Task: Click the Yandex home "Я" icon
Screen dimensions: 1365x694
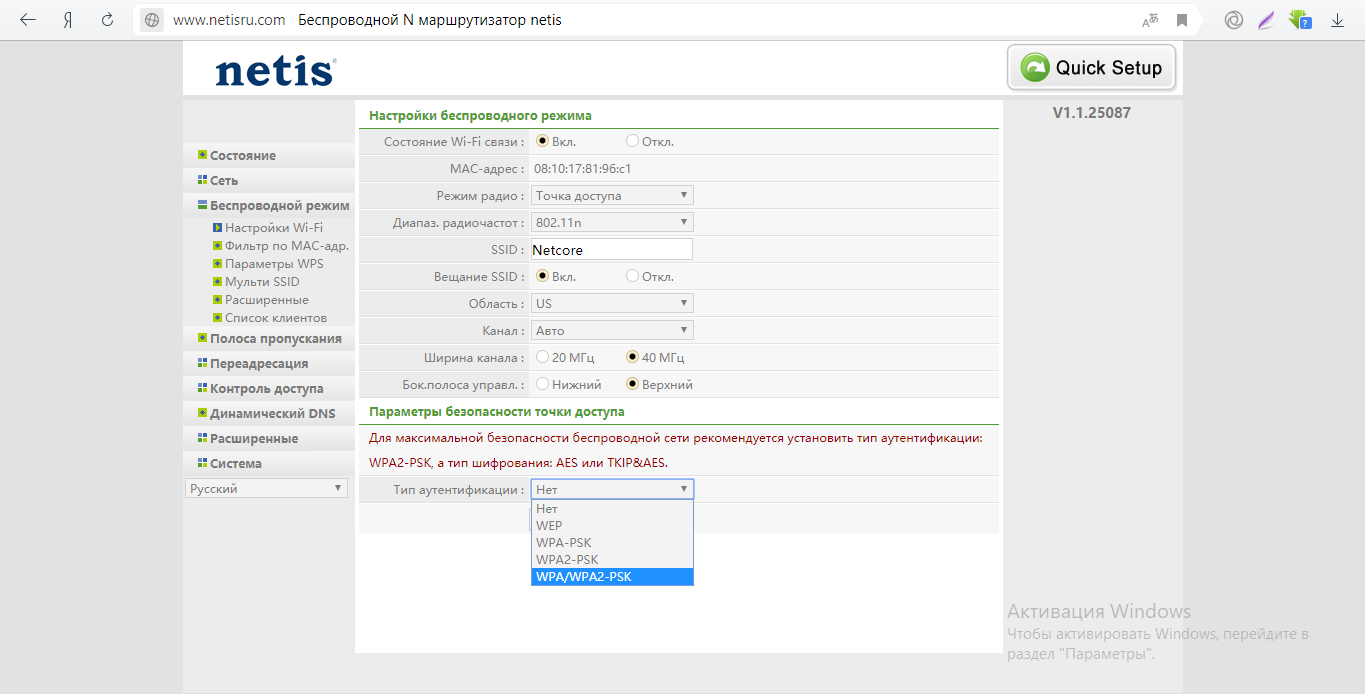Action: coord(68,20)
